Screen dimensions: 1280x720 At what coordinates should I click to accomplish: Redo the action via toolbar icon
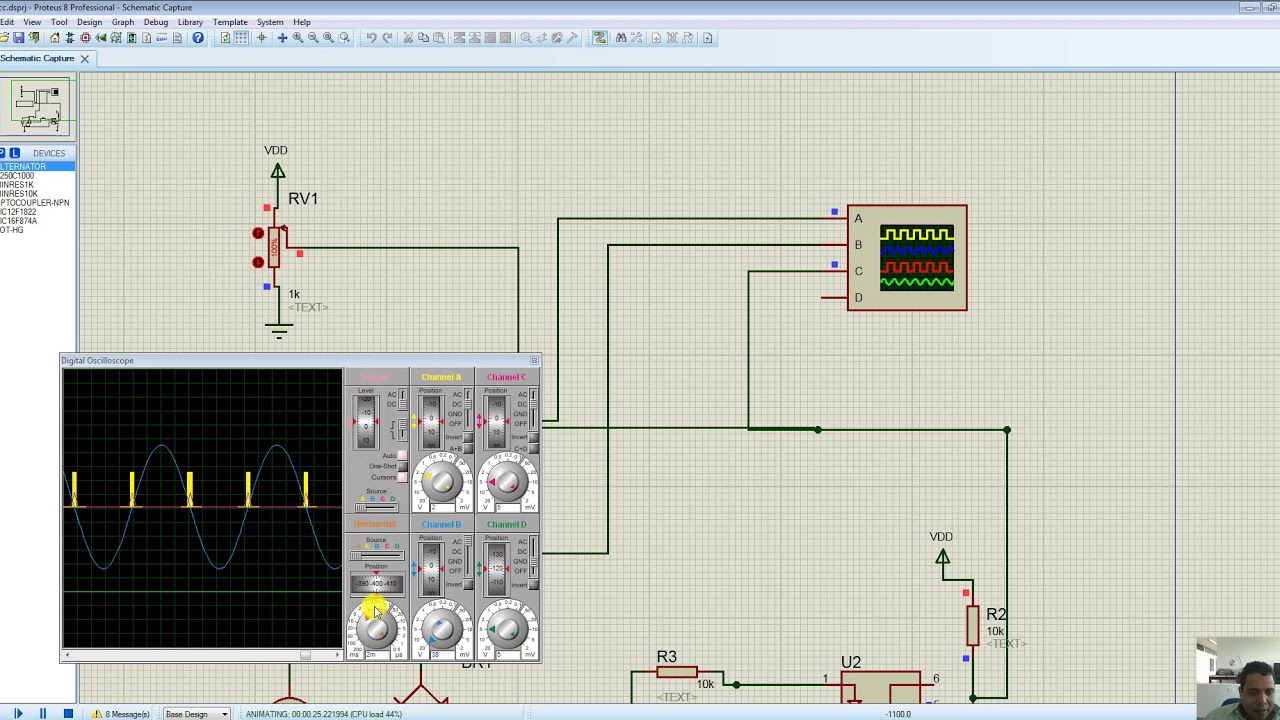[x=387, y=38]
